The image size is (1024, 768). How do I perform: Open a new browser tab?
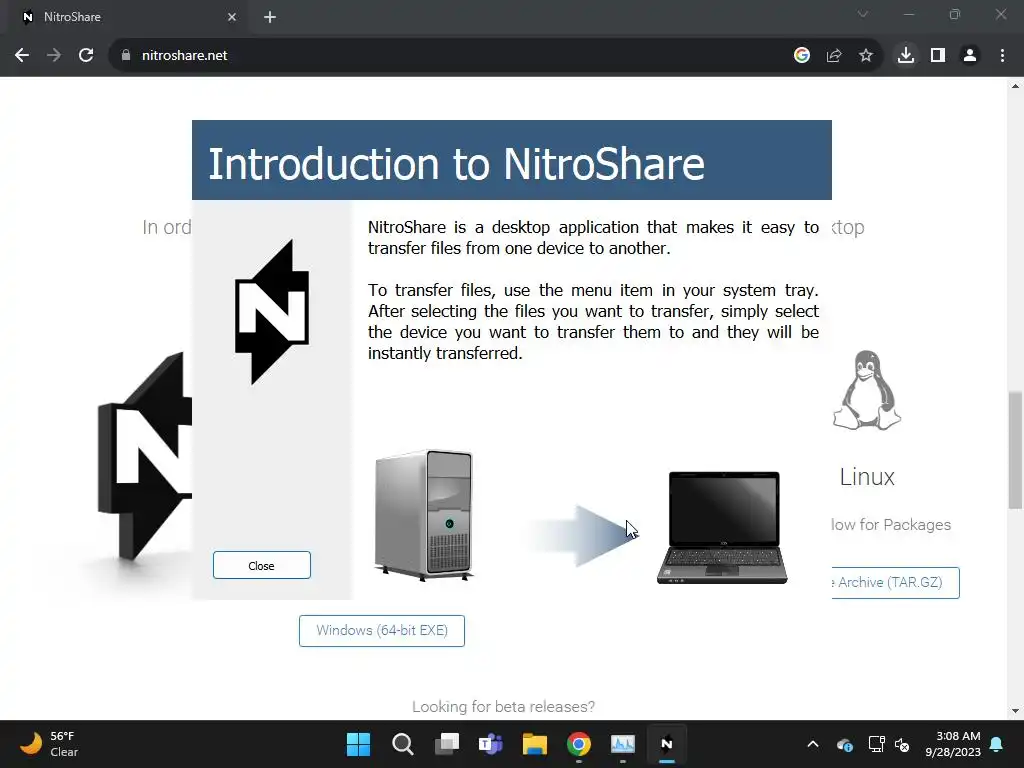click(x=270, y=17)
